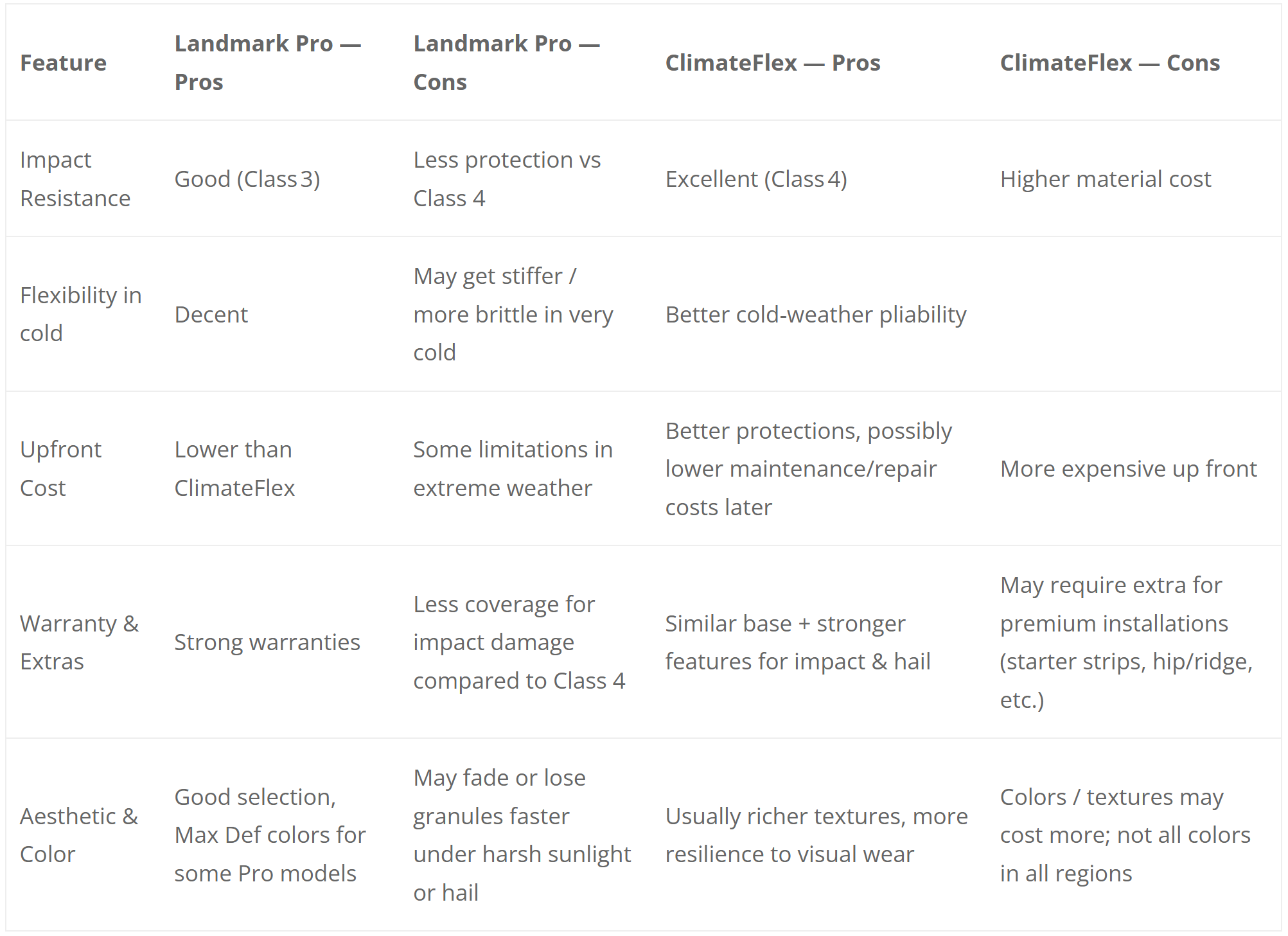
Task: Select the "Landmark Pro — Pros" header
Action: [x=267, y=63]
